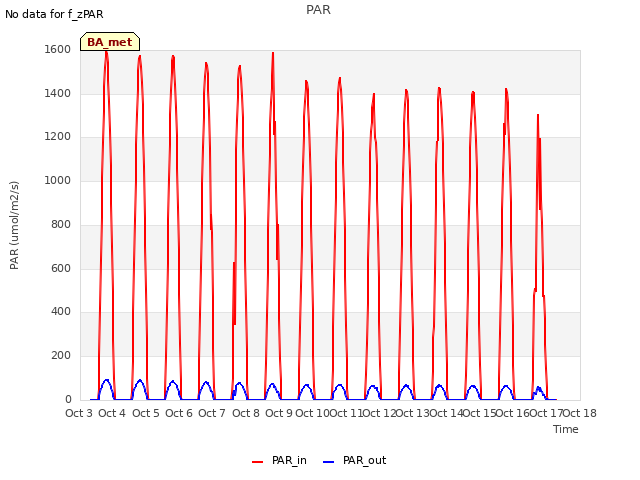Click the 400 y-axis tick label

tap(61, 311)
